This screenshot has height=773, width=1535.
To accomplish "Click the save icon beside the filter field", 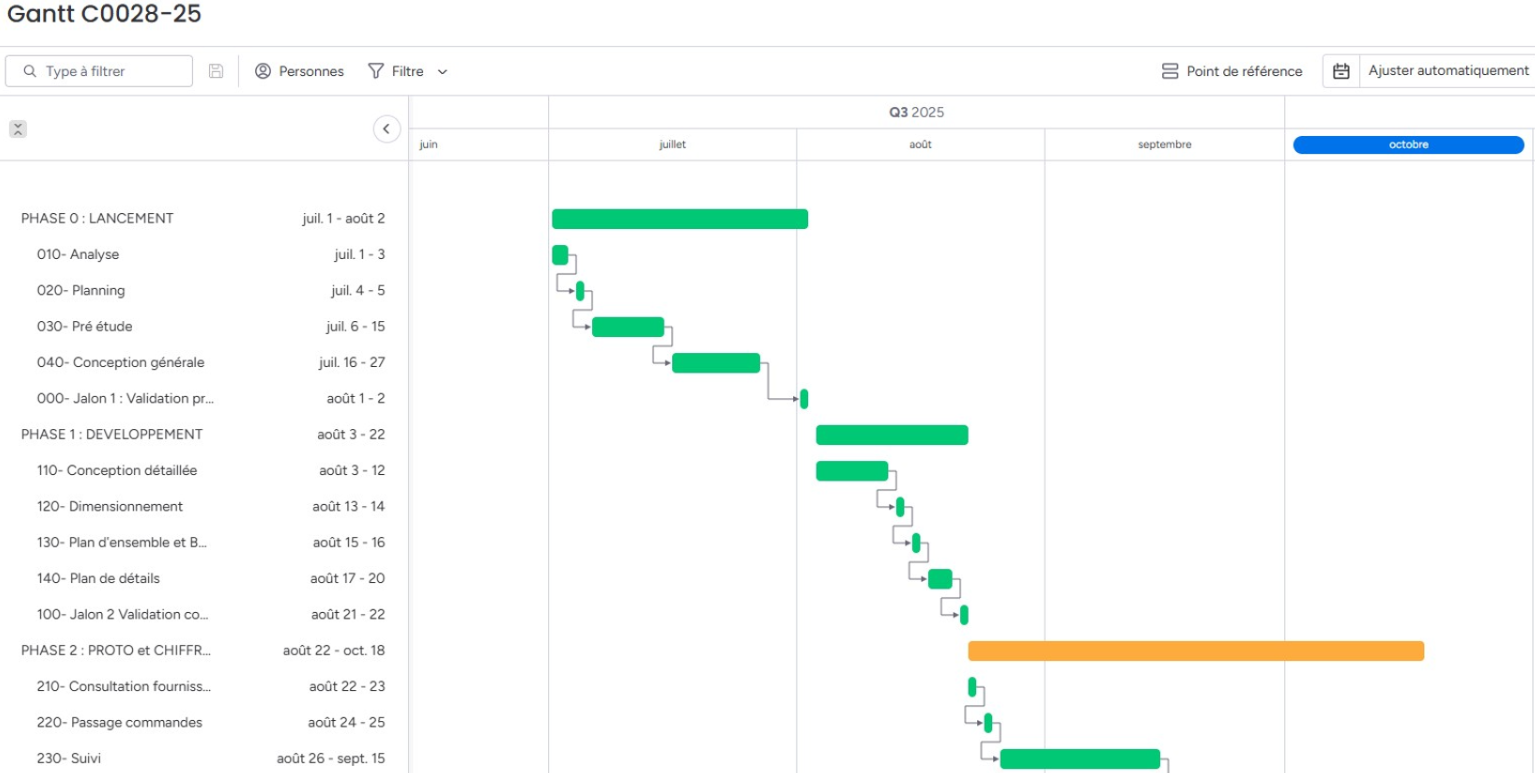I will [x=215, y=71].
